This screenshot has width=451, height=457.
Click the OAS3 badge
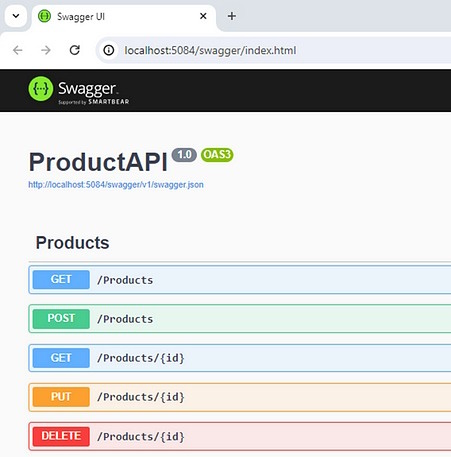pos(217,155)
